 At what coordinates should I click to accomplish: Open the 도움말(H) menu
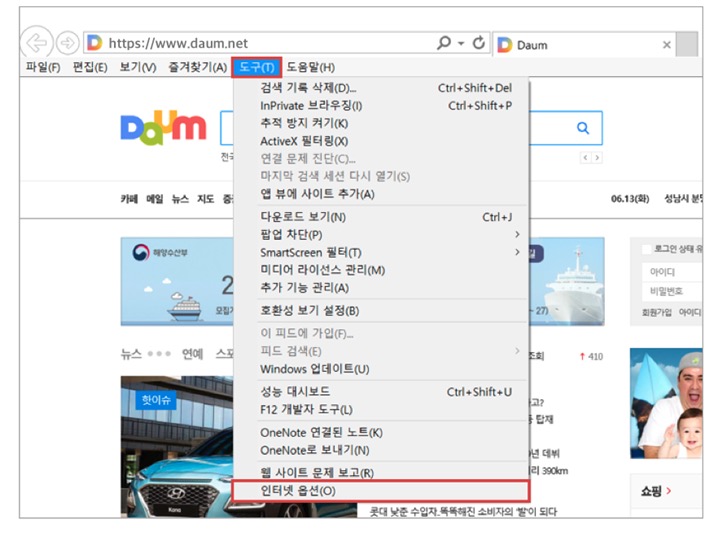[x=310, y=67]
